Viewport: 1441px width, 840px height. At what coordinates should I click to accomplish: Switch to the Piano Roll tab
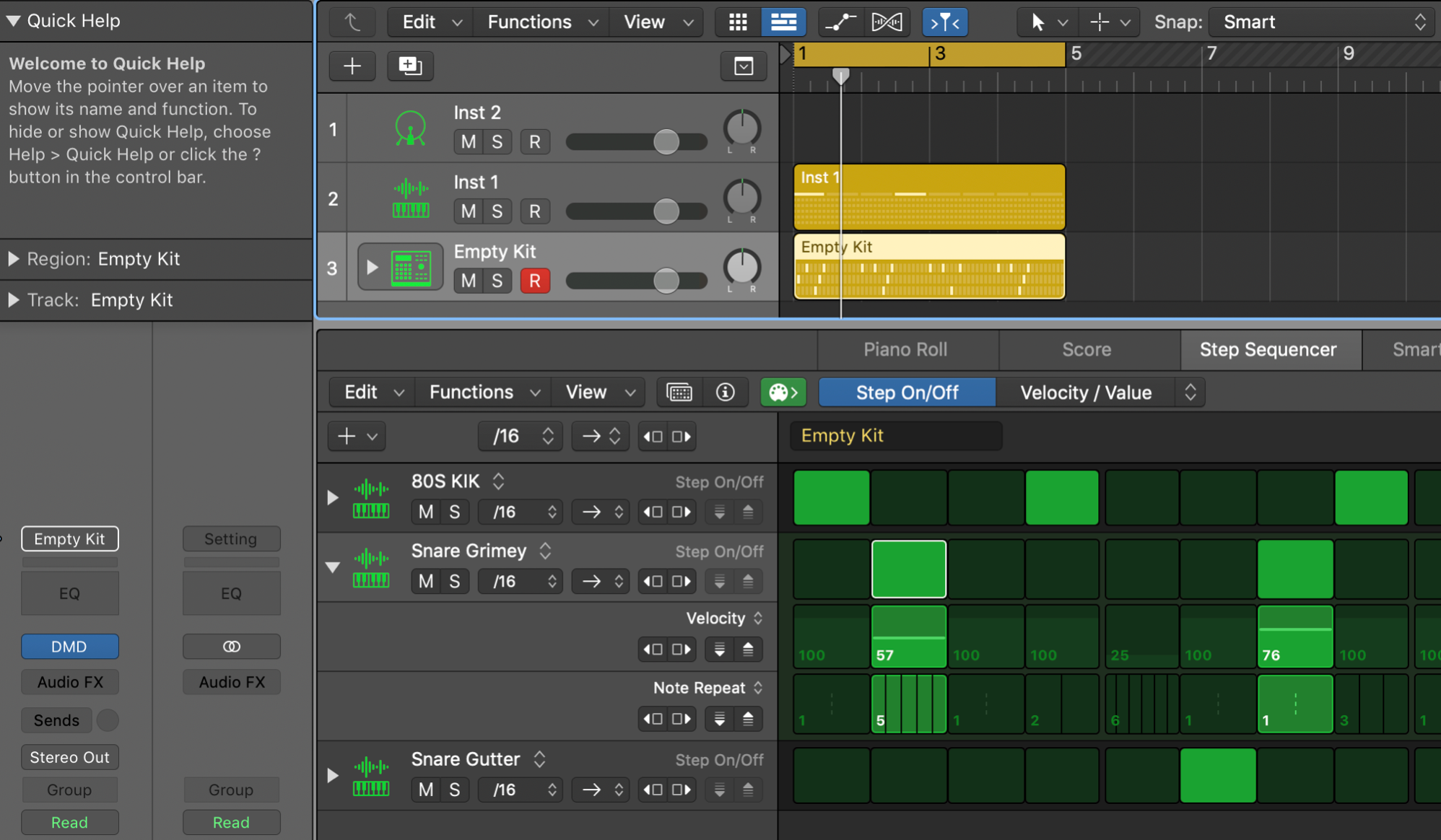[x=905, y=349]
